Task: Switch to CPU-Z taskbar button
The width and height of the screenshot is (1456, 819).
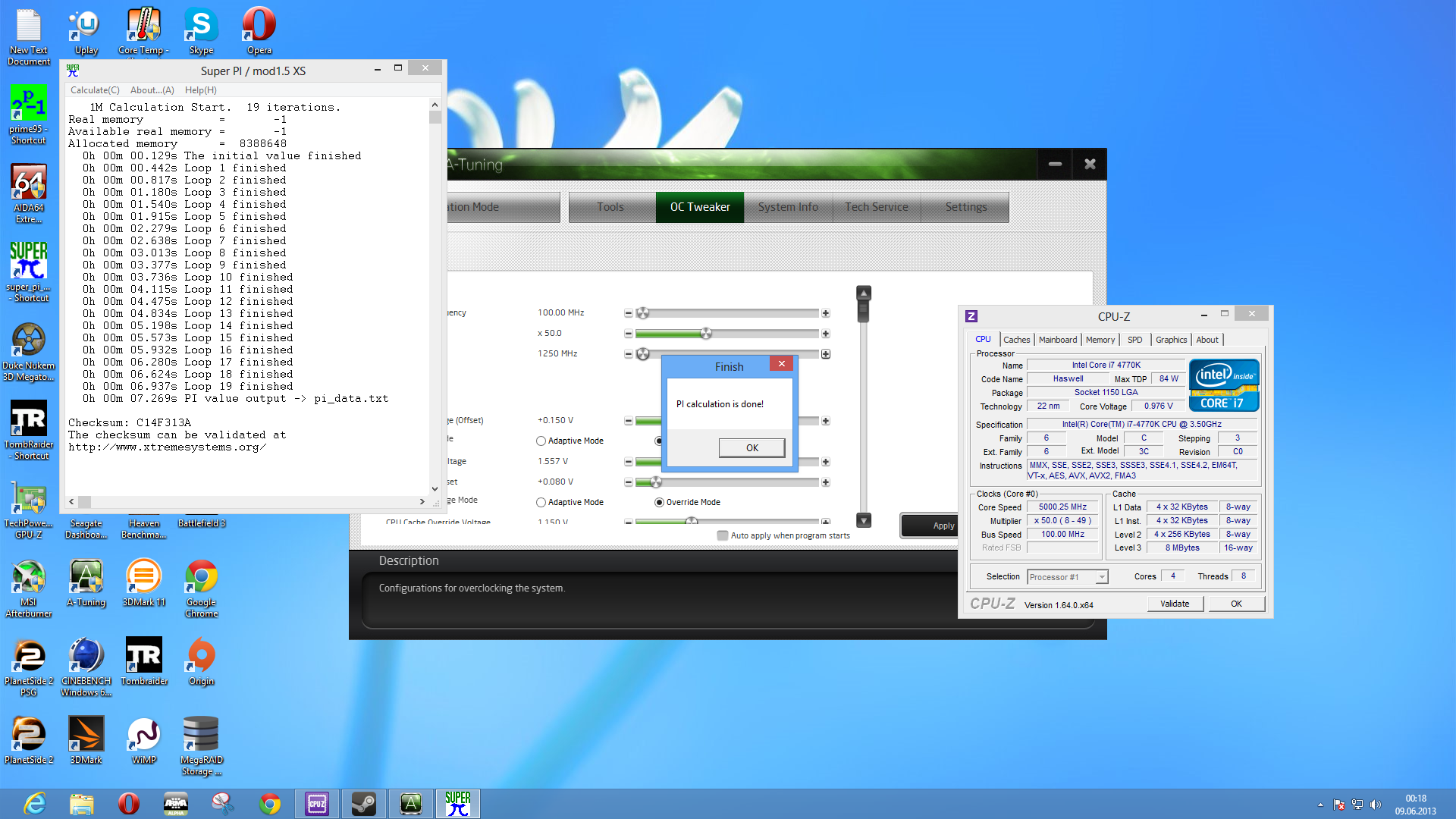Action: 317,804
